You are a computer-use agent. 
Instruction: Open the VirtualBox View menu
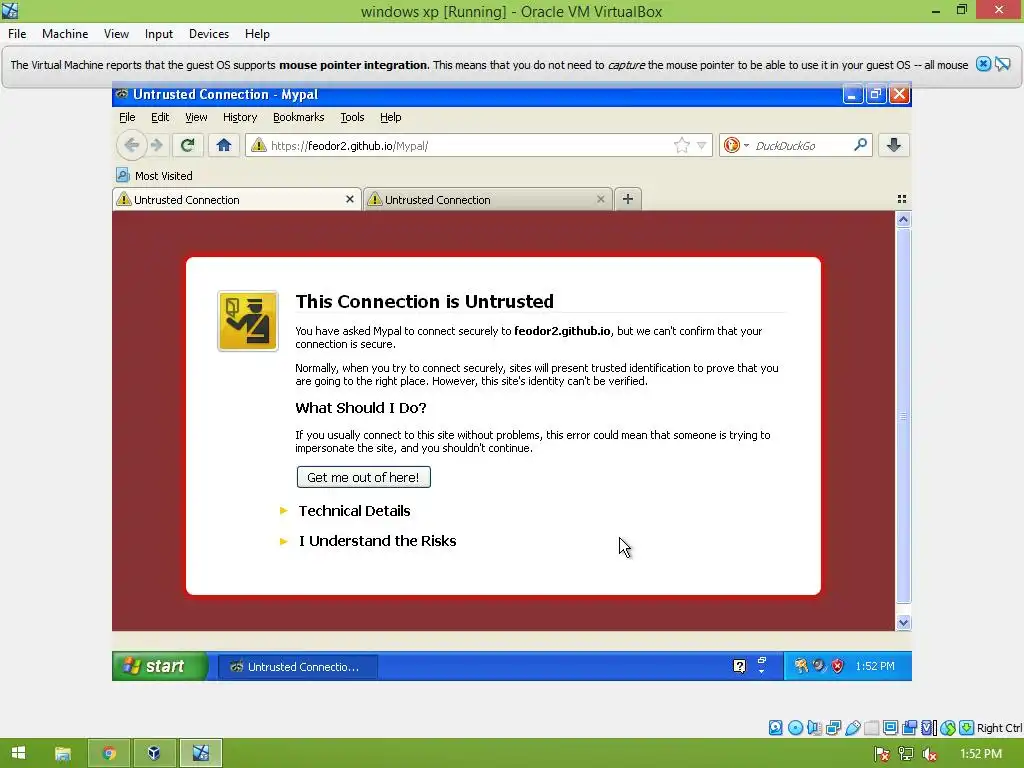116,34
